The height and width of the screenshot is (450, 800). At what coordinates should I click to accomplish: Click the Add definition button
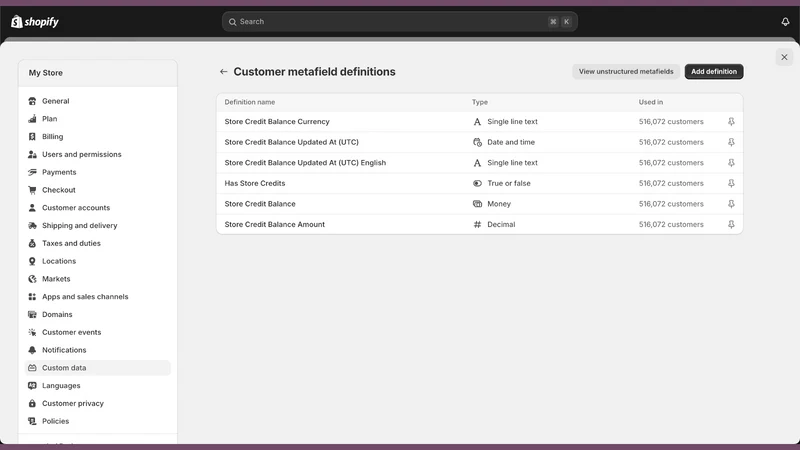click(x=714, y=71)
